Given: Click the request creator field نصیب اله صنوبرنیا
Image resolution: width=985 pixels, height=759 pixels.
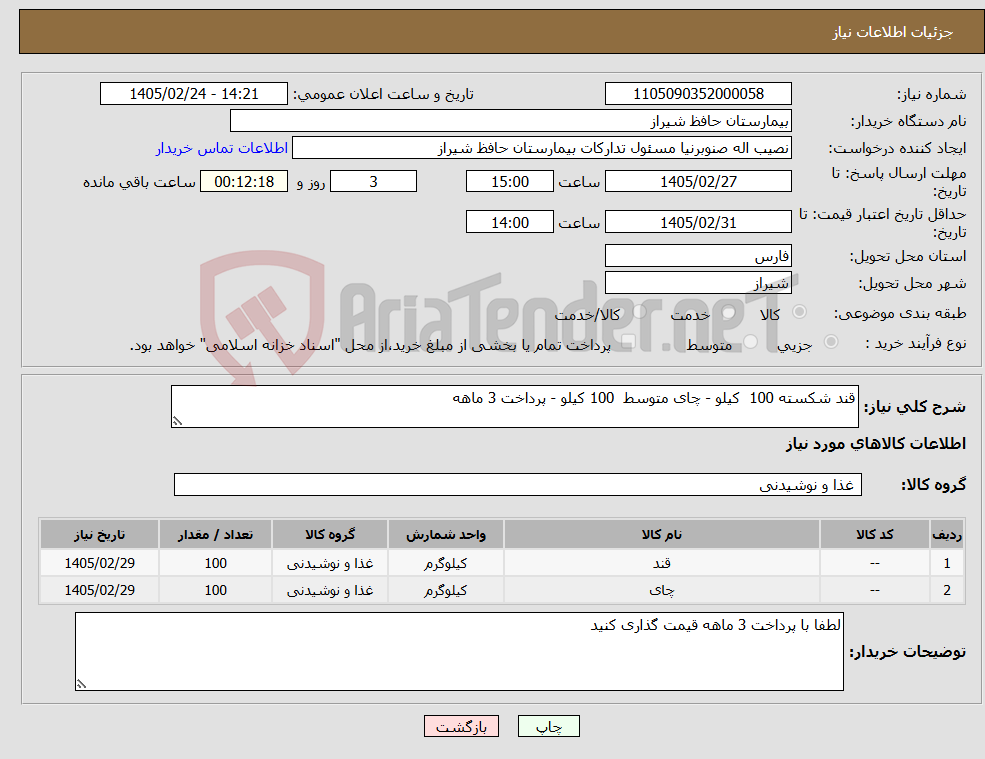Looking at the screenshot, I should (541, 148).
